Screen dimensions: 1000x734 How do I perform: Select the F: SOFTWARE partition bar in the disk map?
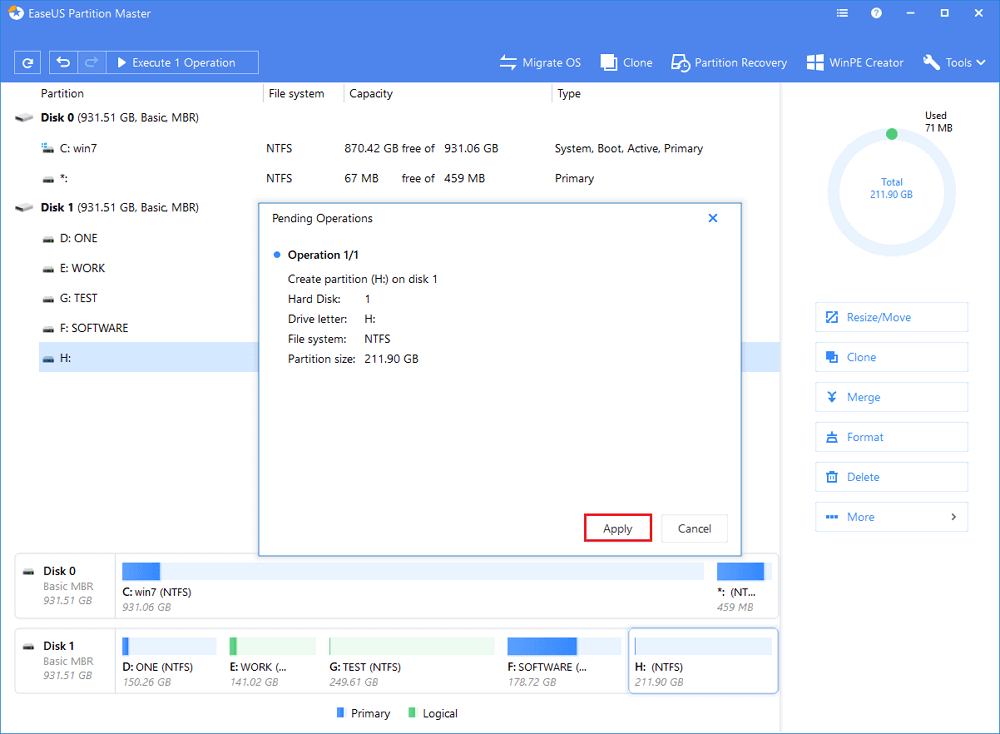(563, 660)
